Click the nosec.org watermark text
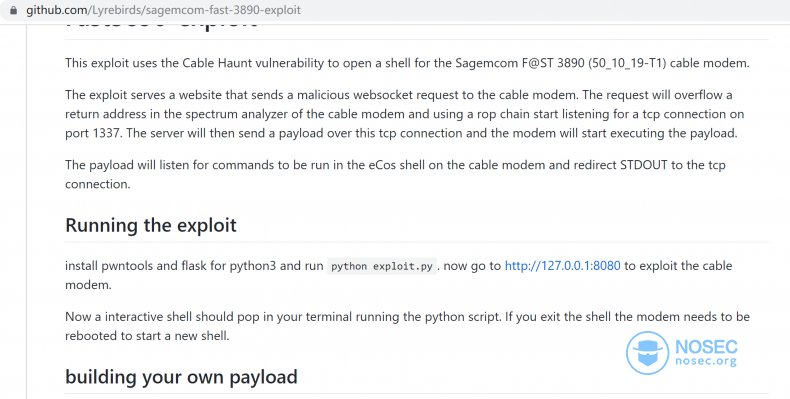 coord(705,361)
